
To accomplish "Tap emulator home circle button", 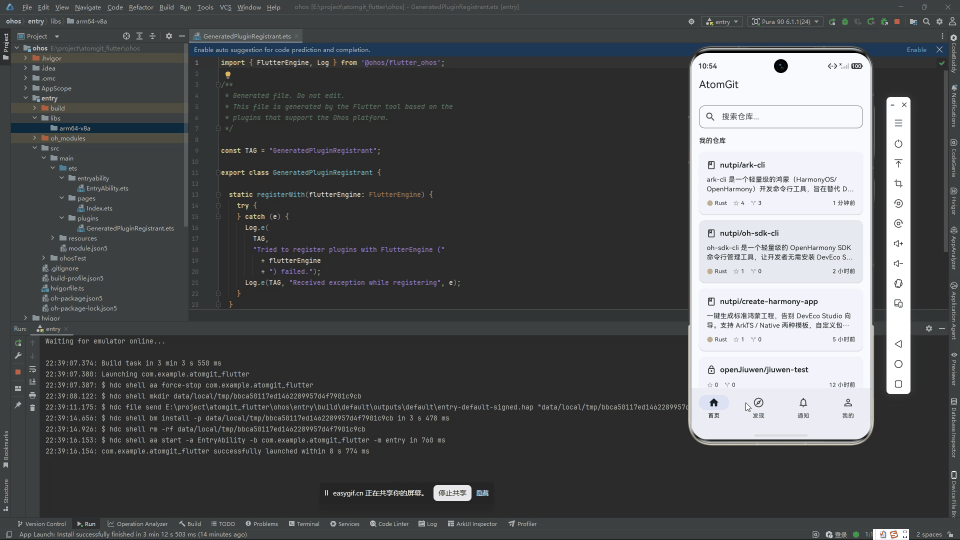I will point(898,364).
